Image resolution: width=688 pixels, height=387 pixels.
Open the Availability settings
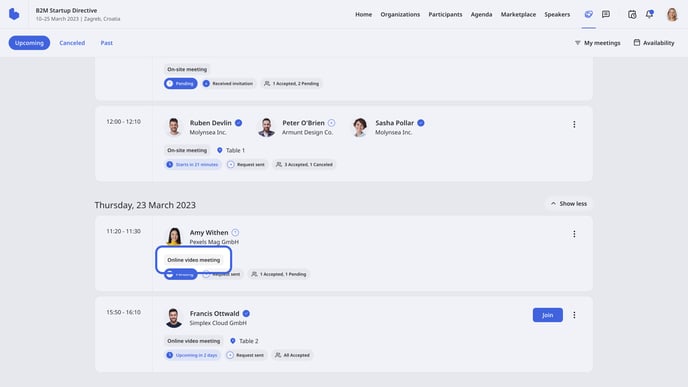654,43
